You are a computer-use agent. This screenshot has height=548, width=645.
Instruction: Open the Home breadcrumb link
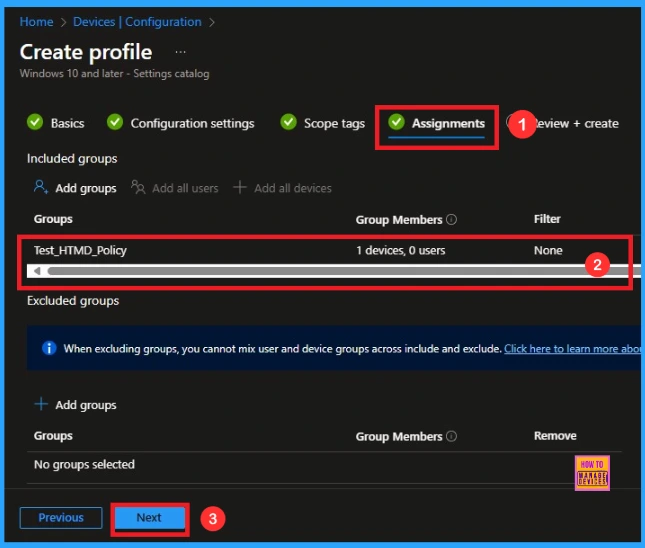(x=36, y=22)
